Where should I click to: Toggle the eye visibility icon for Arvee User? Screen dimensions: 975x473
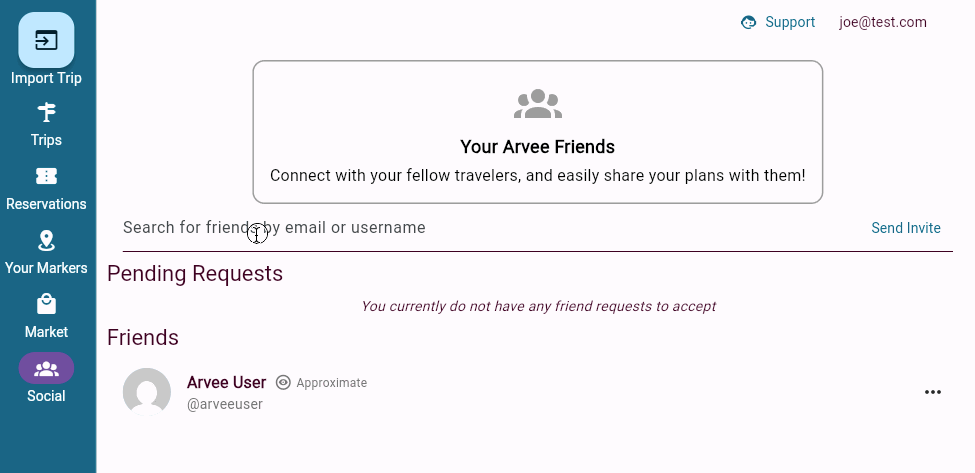[x=283, y=383]
